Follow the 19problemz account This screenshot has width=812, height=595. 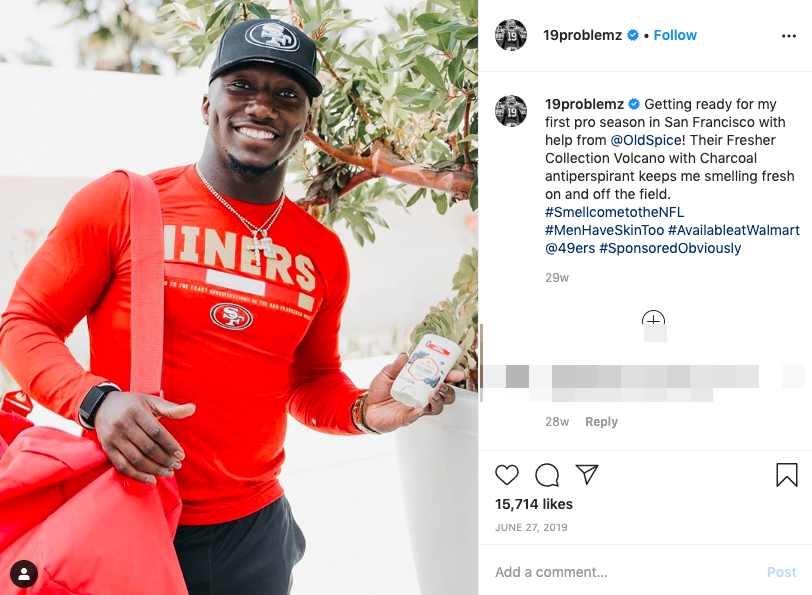coord(675,35)
